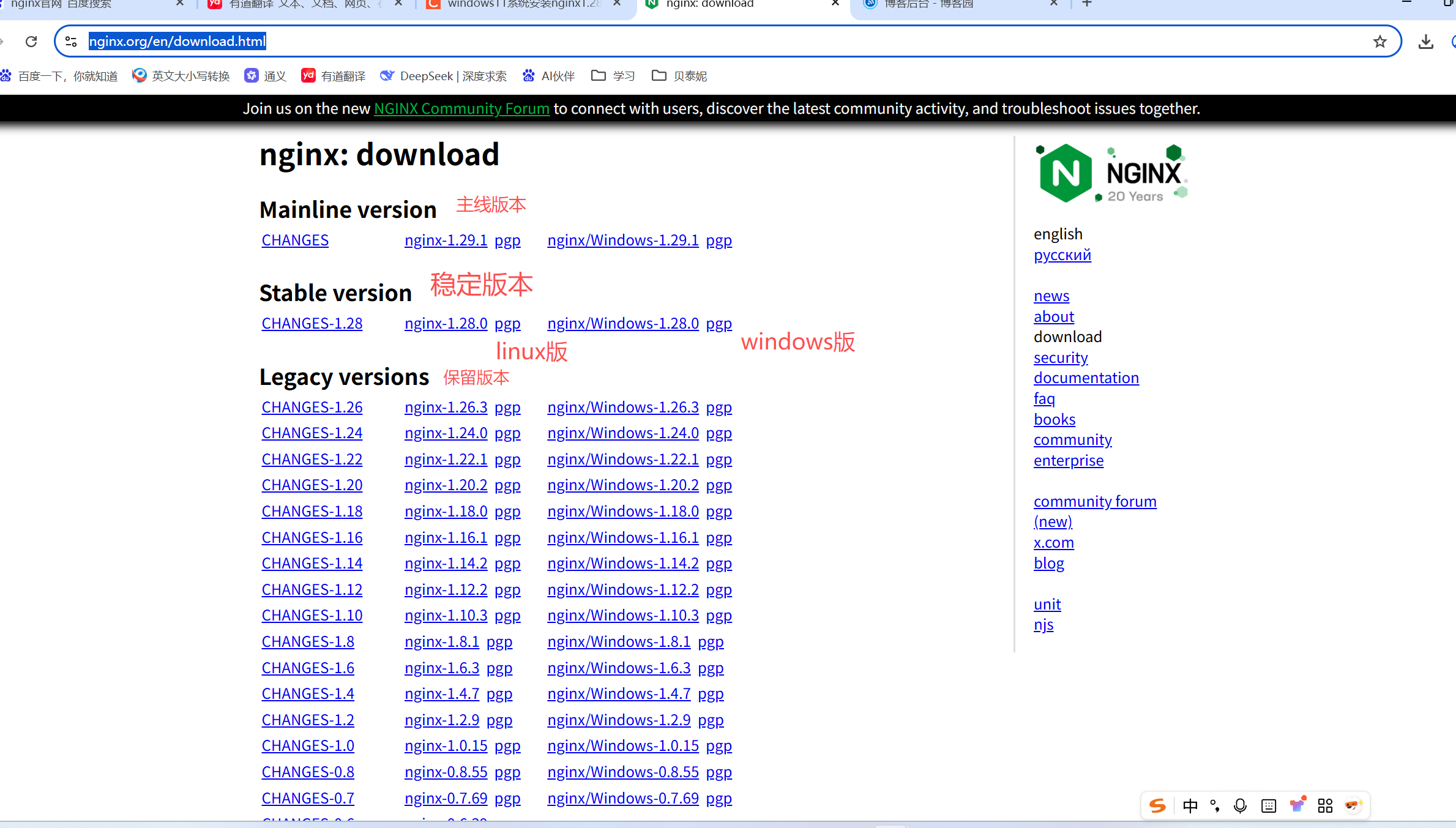Open Sogou toolbox grid icon

coord(1325,805)
